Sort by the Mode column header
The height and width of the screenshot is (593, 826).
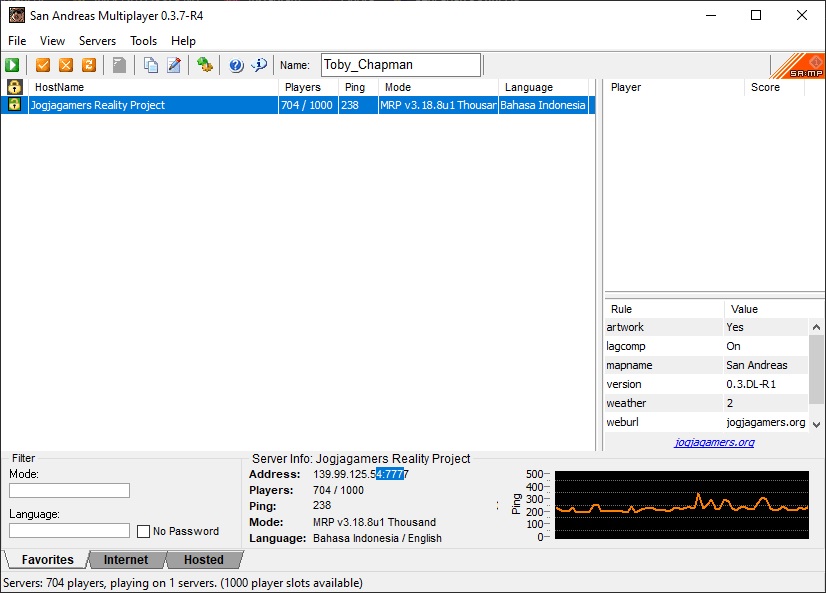tap(438, 87)
